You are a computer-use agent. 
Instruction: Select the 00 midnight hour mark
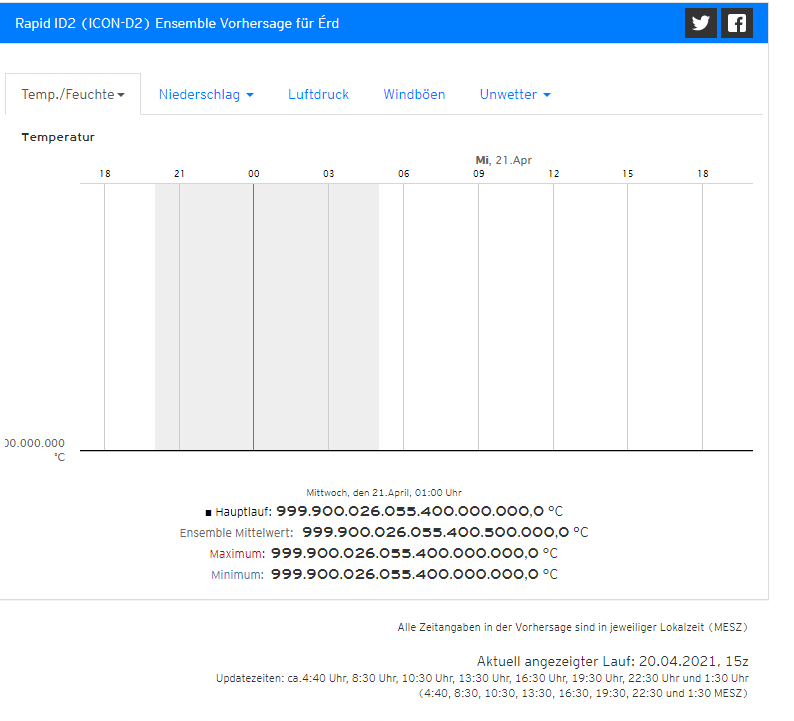point(254,174)
